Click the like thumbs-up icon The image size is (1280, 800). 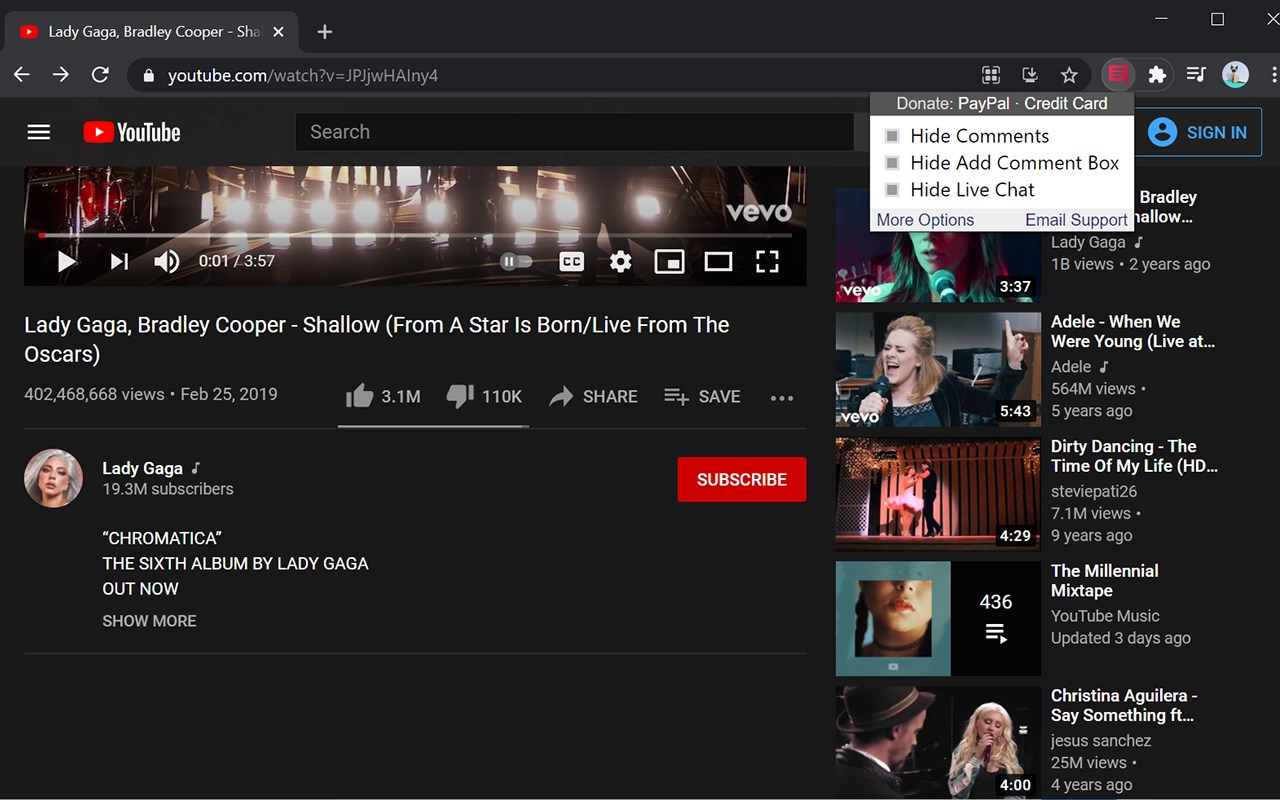tap(359, 397)
